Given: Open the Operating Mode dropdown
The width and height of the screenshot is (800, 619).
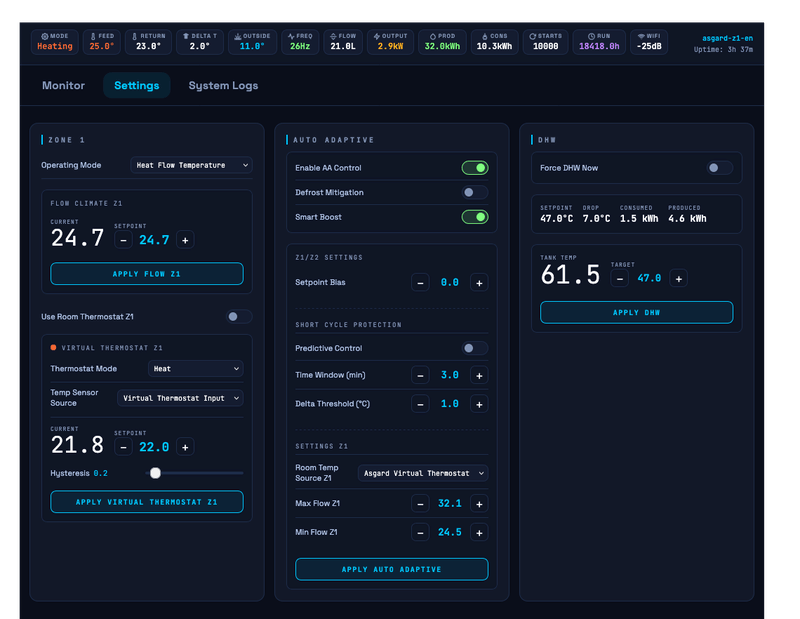Looking at the screenshot, I should click(191, 165).
